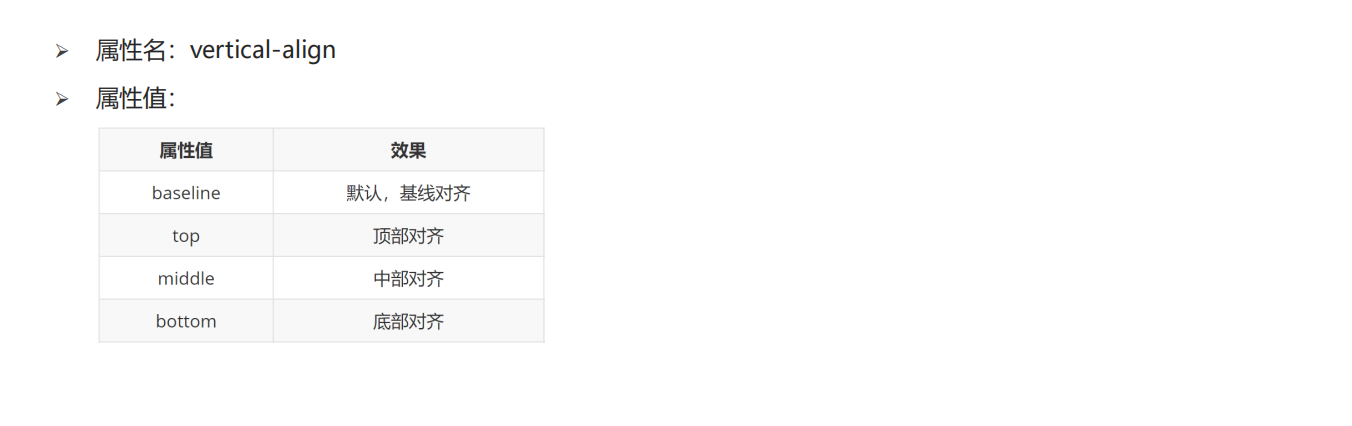Click the 效果 column header
1352x426 pixels.
tap(408, 150)
